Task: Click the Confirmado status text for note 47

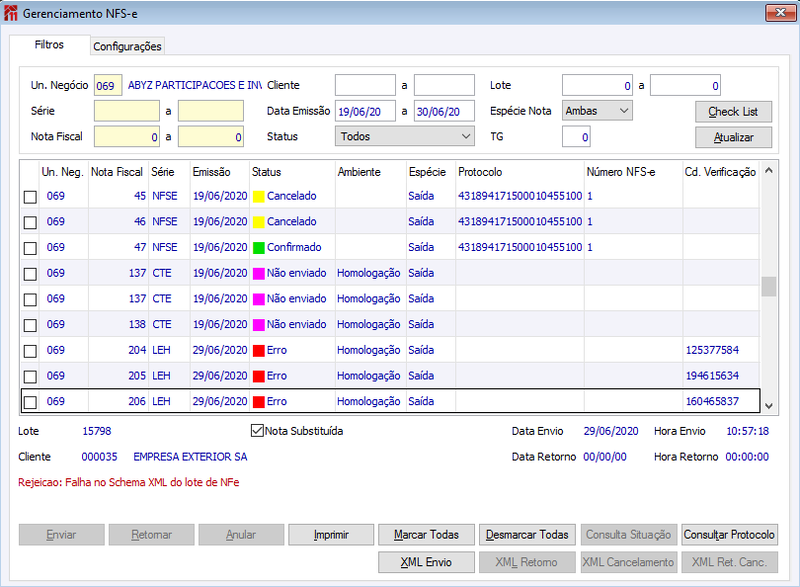Action: [294, 247]
